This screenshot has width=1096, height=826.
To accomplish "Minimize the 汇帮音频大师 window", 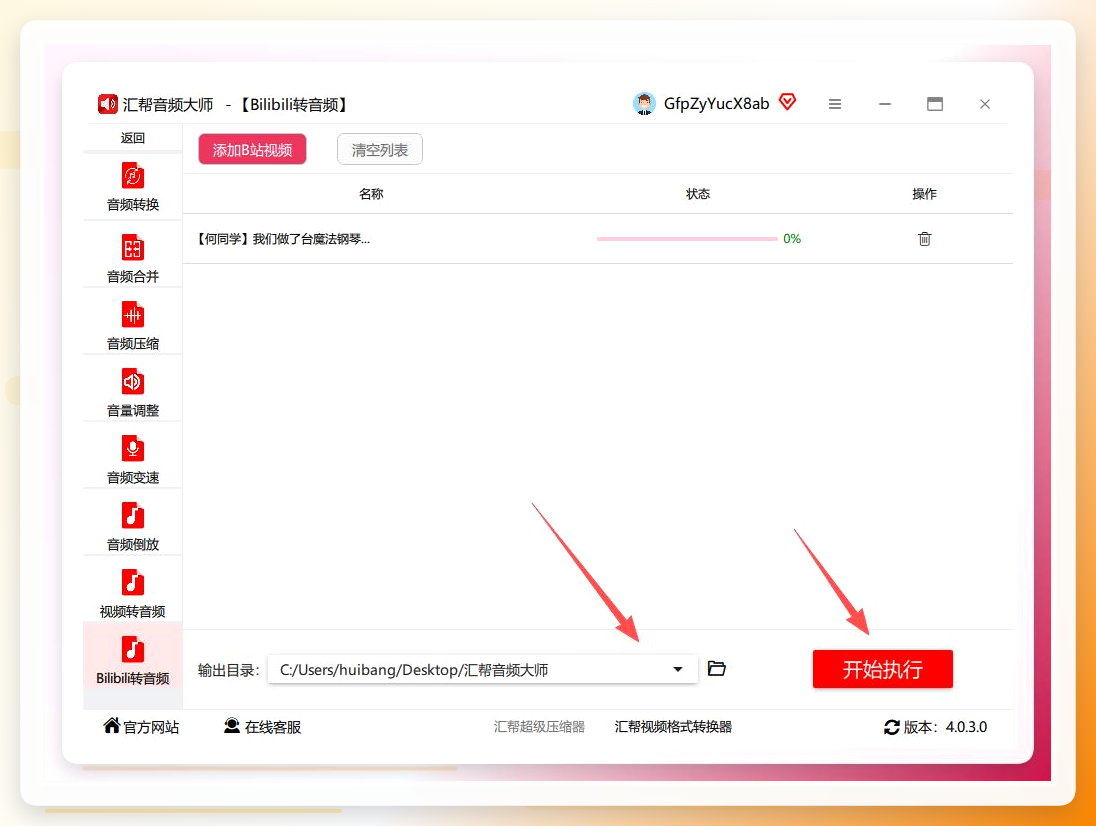I will pos(885,104).
